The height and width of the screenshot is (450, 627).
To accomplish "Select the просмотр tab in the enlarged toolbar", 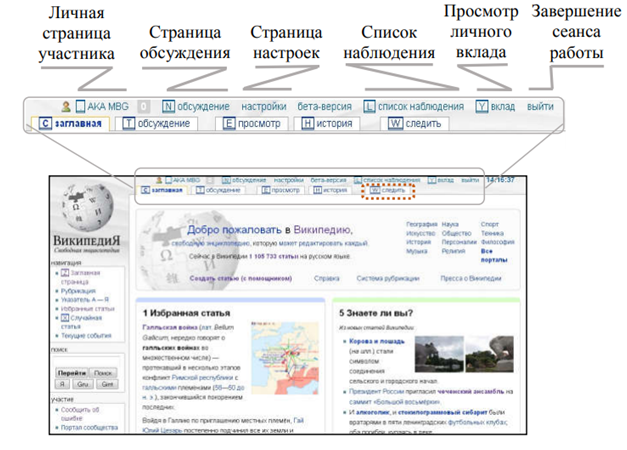I will pos(252,123).
